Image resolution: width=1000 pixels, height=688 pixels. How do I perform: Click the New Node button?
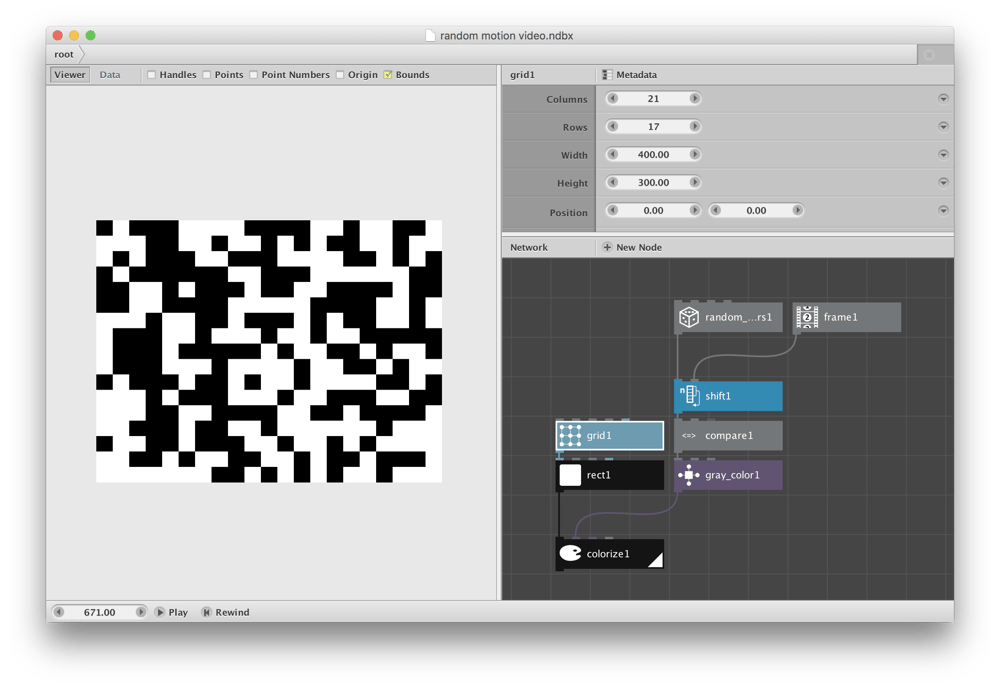(x=632, y=247)
